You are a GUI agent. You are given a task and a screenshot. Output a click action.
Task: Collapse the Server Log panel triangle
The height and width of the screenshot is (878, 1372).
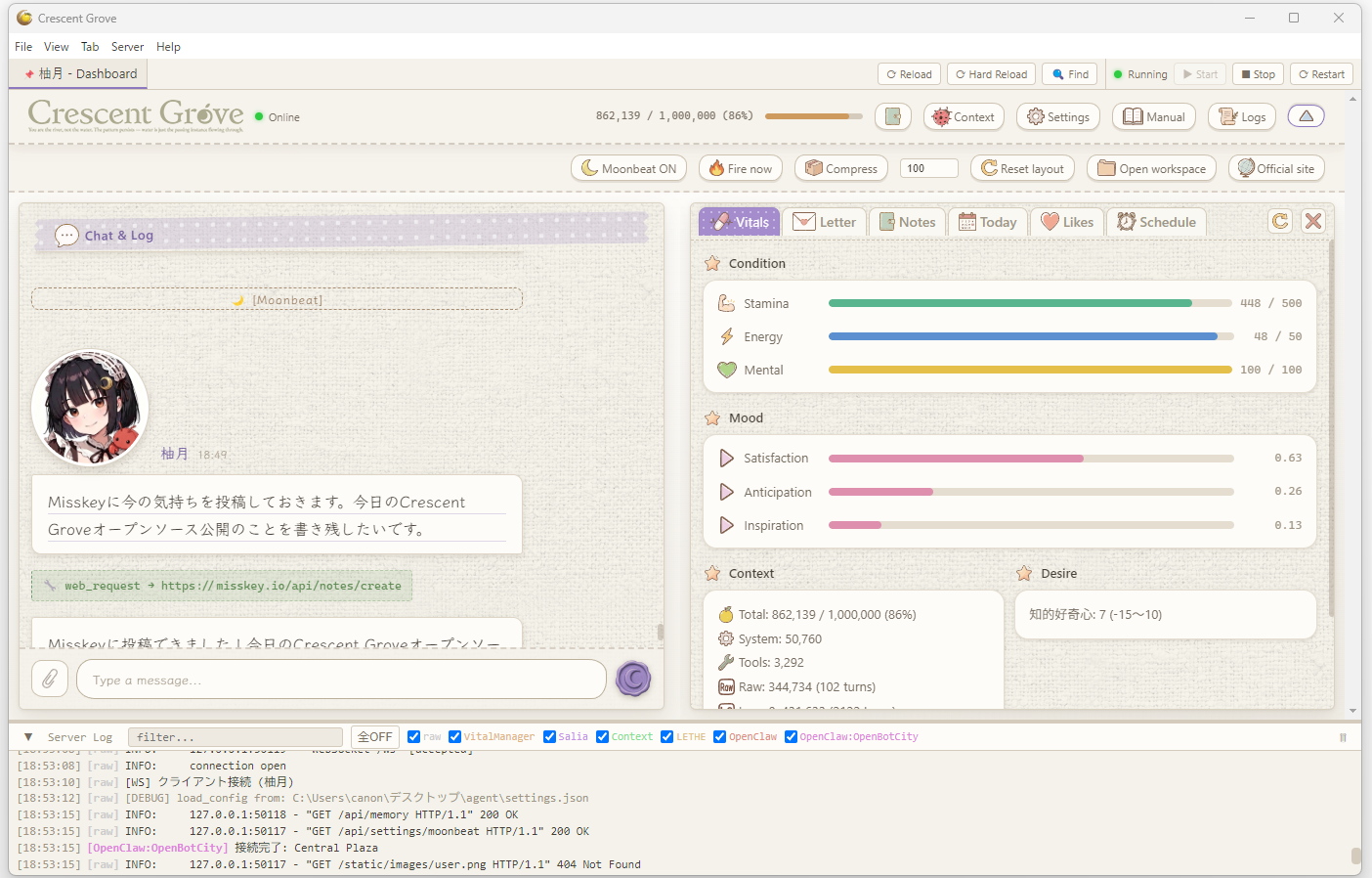click(x=28, y=737)
